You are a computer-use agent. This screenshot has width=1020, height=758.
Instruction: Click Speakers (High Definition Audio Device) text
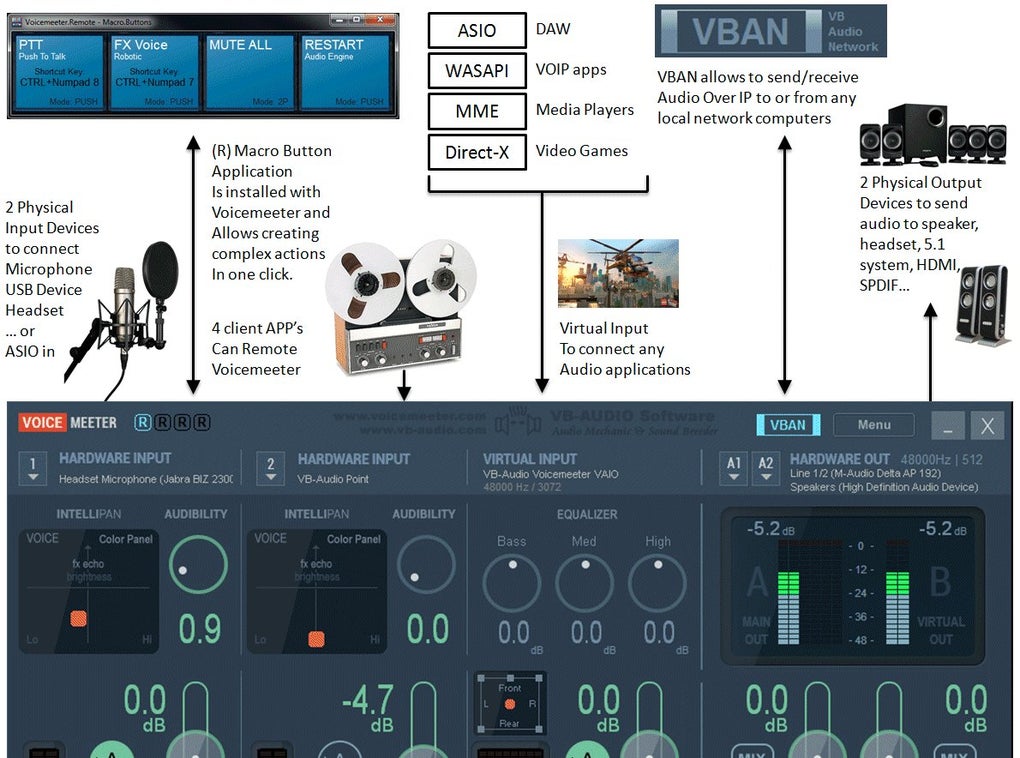click(x=884, y=487)
